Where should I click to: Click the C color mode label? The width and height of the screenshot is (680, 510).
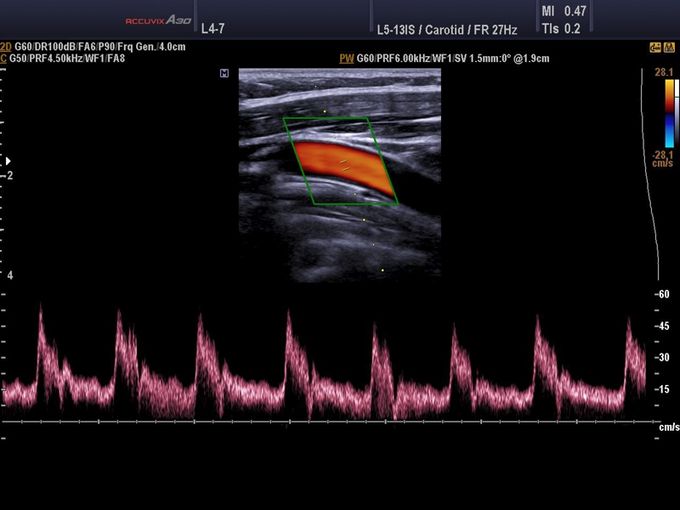5,58
